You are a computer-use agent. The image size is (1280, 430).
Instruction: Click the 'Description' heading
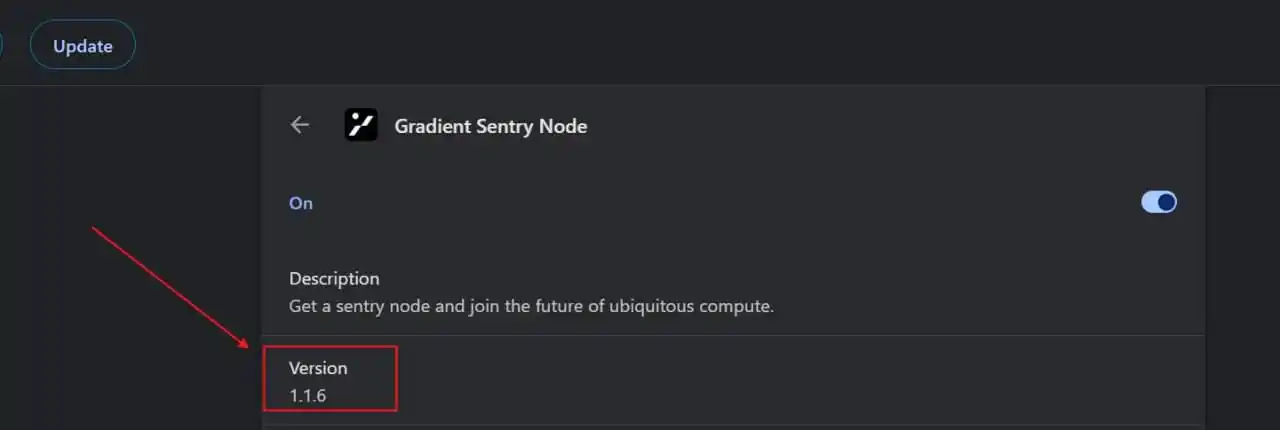tap(334, 278)
